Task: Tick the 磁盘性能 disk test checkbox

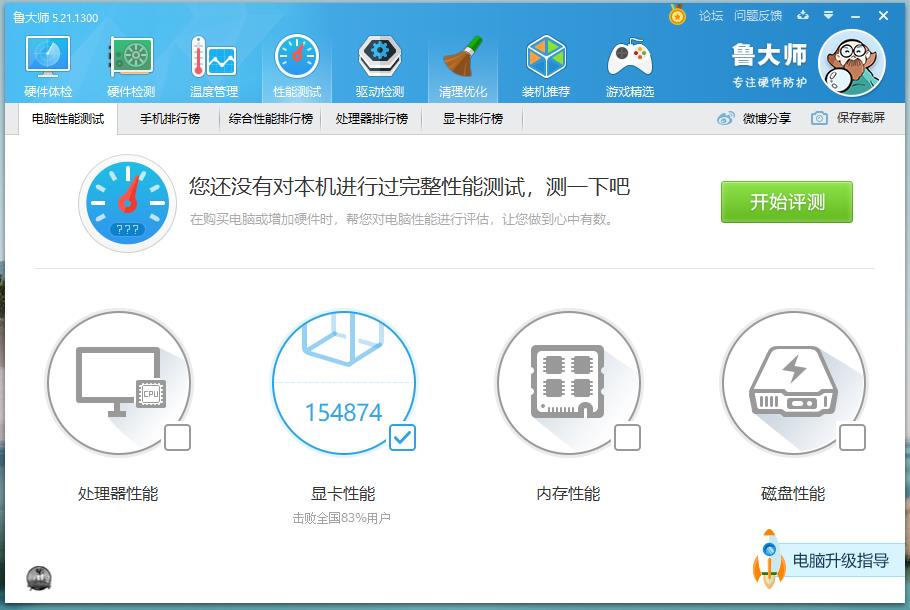Action: click(x=853, y=437)
